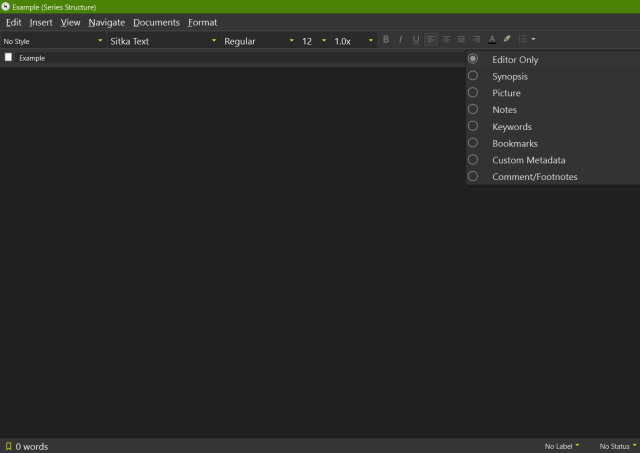Open the No Style dropdown

coord(53,41)
